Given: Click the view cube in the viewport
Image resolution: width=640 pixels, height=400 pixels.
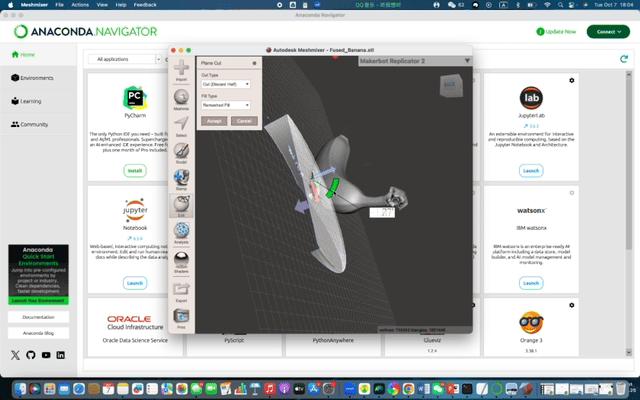Looking at the screenshot, I should [450, 85].
